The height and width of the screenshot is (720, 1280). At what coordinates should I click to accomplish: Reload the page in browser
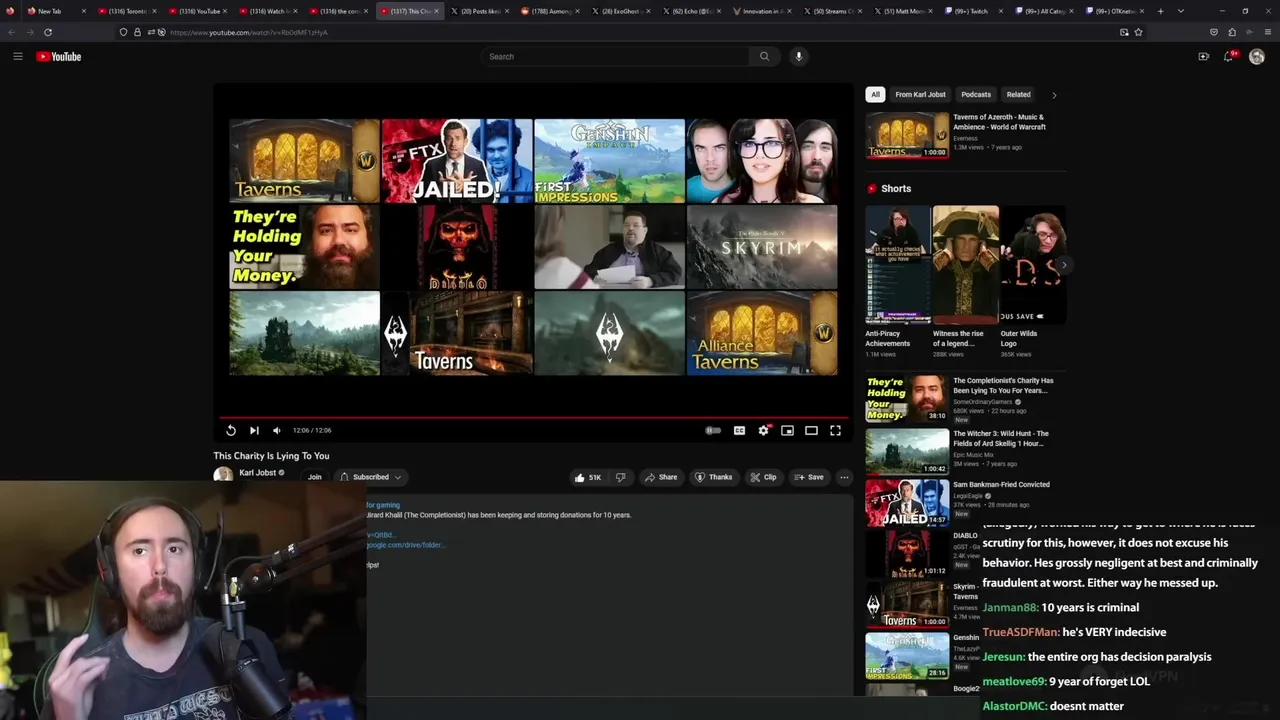click(48, 32)
